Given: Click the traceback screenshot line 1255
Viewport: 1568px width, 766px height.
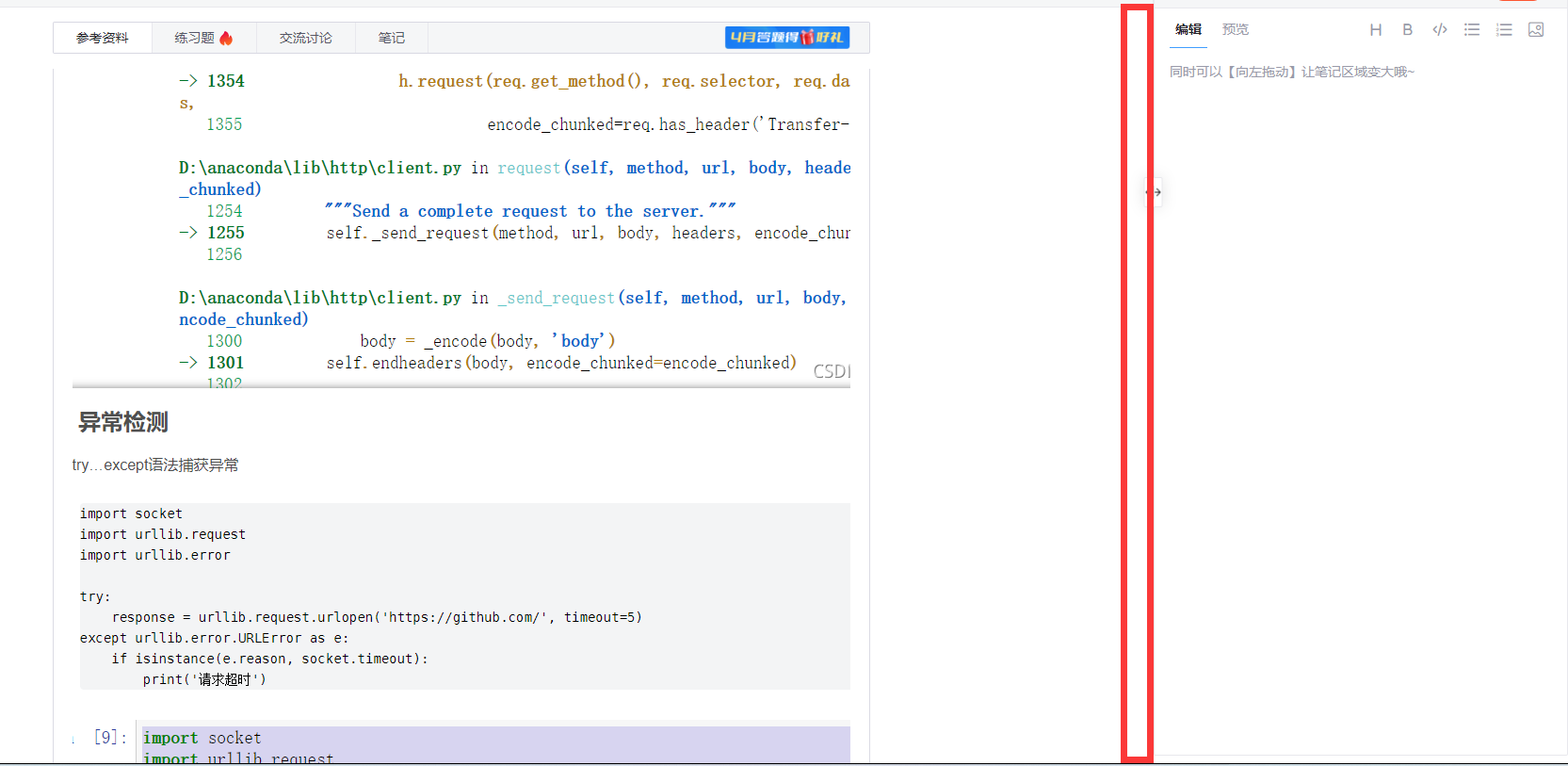Looking at the screenshot, I should pyautogui.click(x=514, y=233).
